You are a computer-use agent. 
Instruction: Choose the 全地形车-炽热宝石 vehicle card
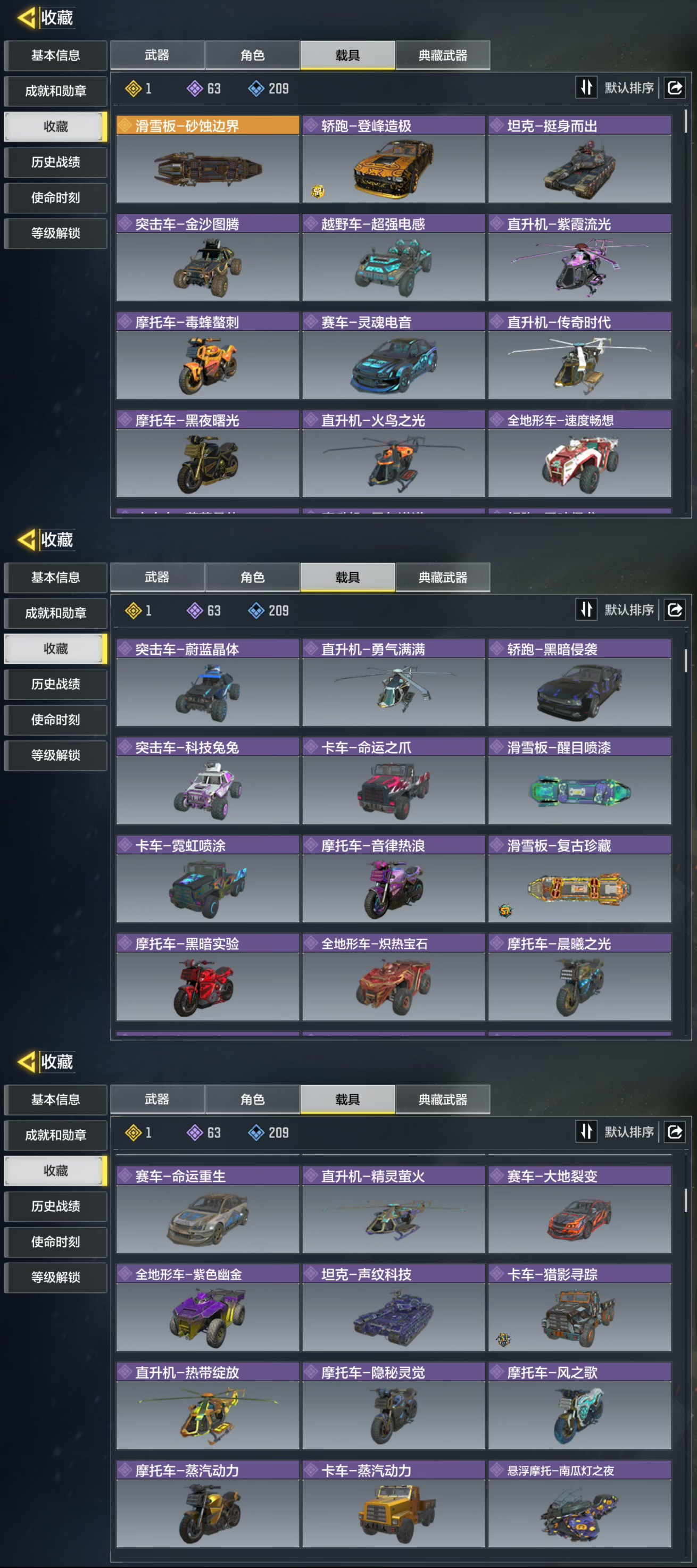(x=394, y=977)
